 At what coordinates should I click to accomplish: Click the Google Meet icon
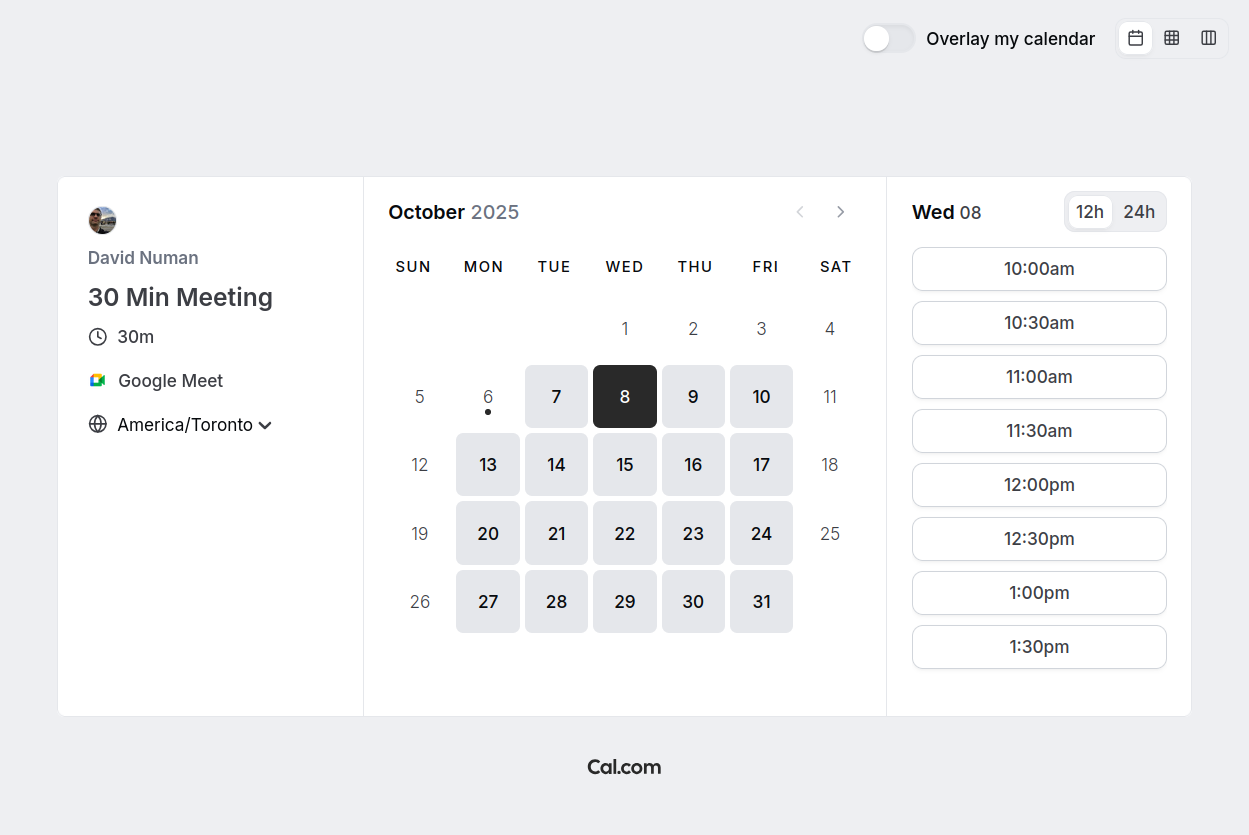pyautogui.click(x=98, y=381)
